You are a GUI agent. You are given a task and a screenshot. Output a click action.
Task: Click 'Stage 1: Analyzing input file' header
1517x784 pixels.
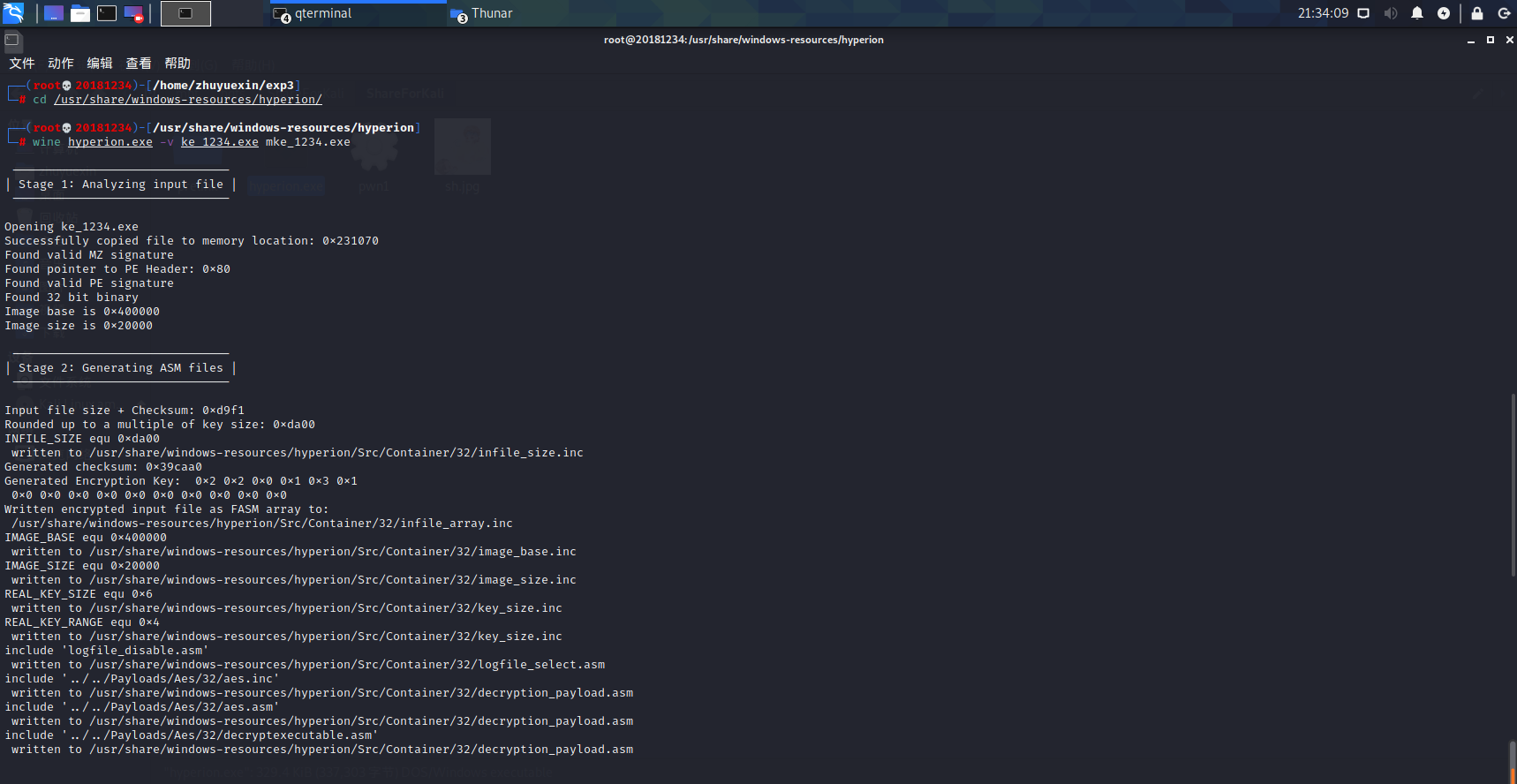click(x=121, y=185)
